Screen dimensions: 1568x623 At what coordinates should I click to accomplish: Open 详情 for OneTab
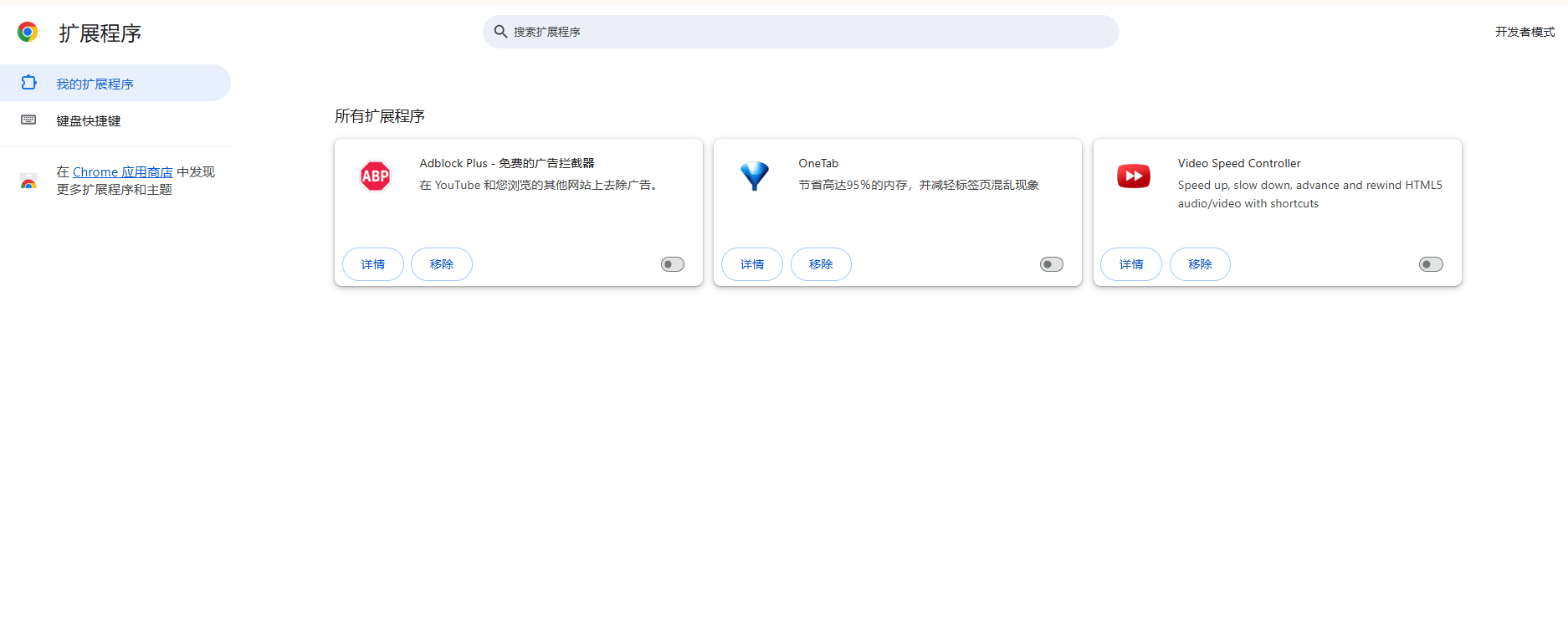point(752,264)
